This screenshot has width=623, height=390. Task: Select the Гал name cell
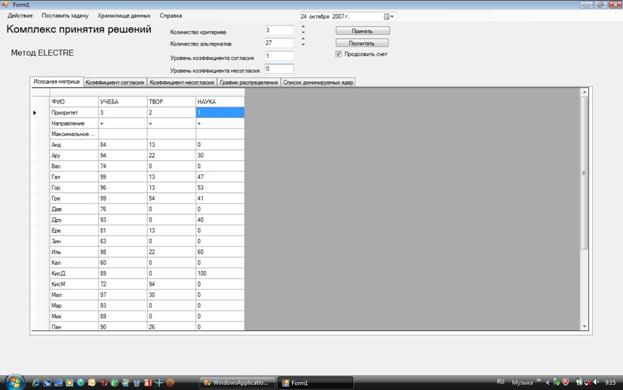74,177
